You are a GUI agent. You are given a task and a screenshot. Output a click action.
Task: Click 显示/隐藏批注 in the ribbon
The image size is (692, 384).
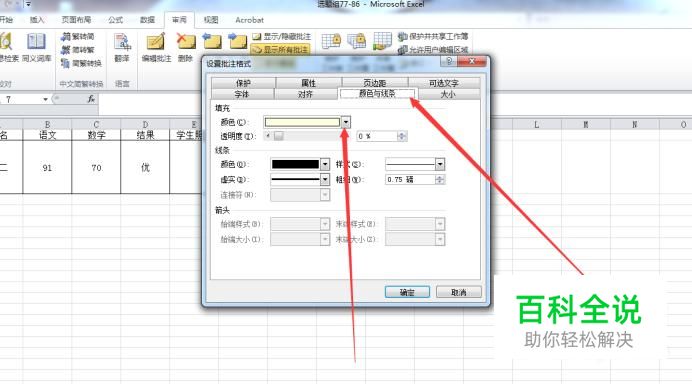coord(281,36)
